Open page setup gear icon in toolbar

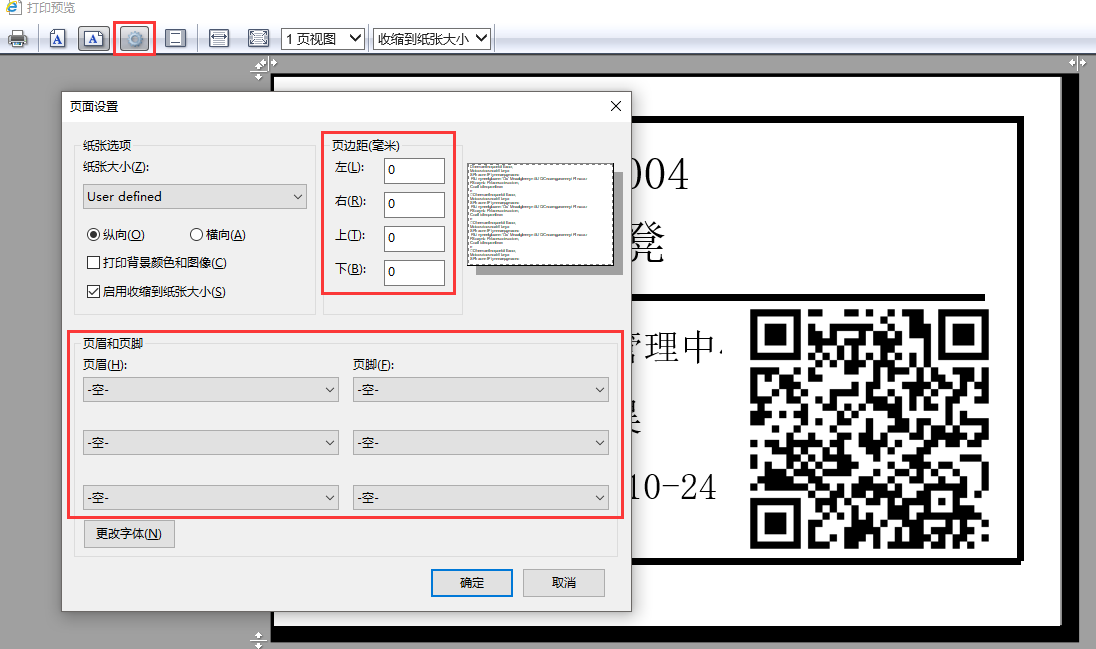click(134, 38)
